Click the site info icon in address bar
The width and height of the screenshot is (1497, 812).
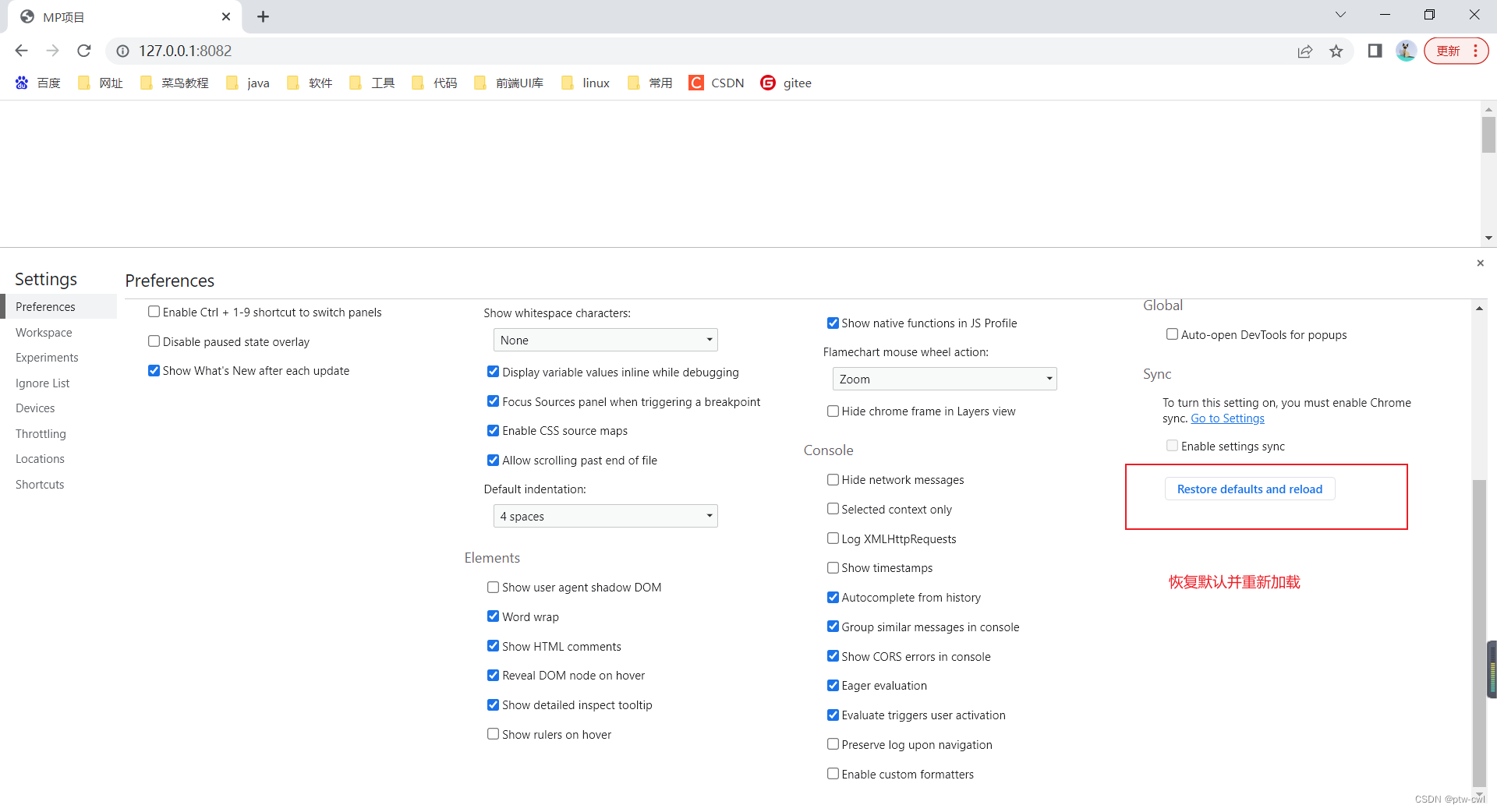pyautogui.click(x=122, y=51)
